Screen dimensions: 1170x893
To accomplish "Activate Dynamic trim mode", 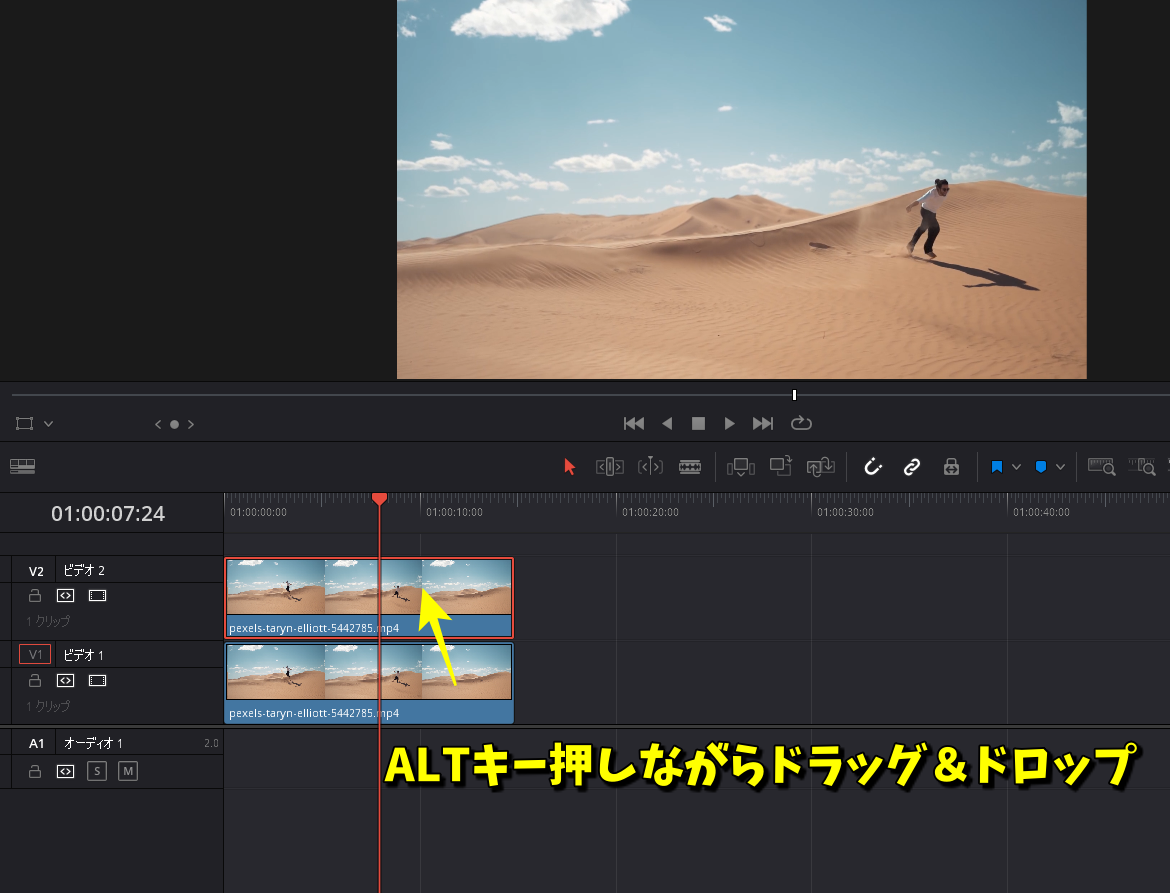I will click(x=649, y=466).
